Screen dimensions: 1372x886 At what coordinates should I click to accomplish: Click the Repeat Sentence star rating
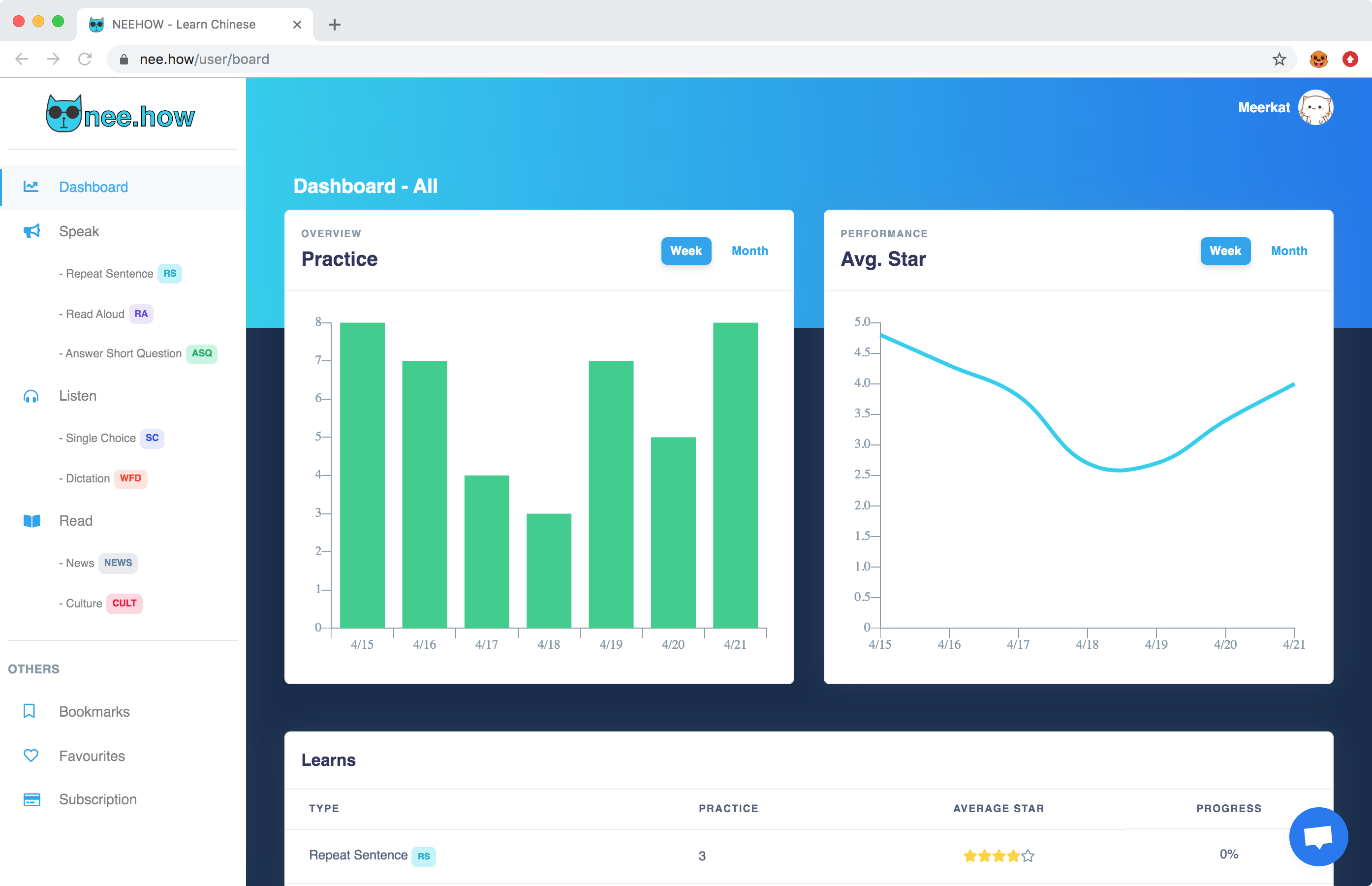[x=998, y=855]
